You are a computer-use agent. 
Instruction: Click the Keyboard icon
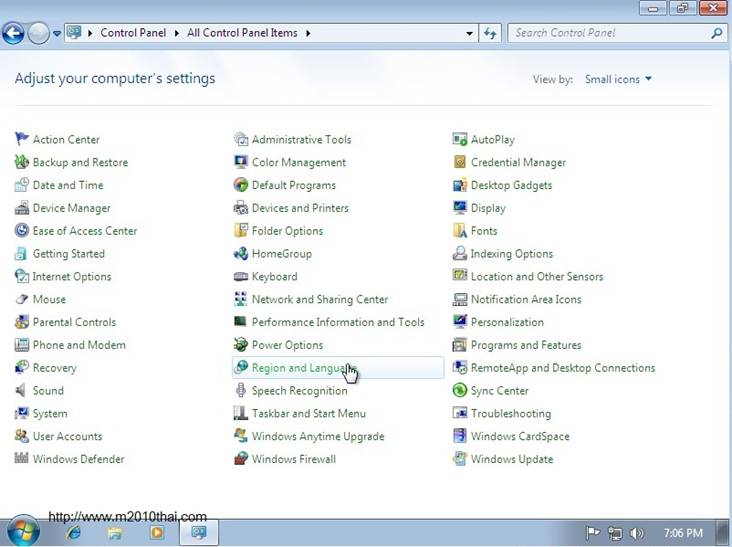(x=240, y=276)
